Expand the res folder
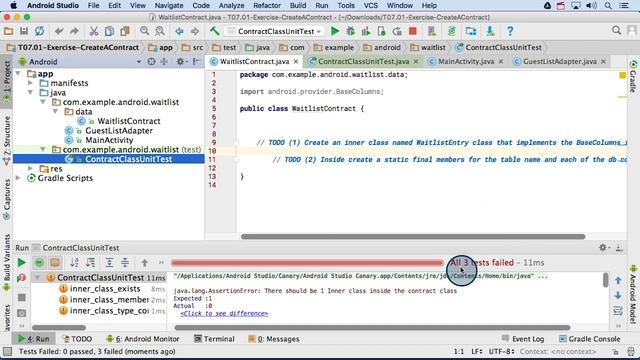The height and width of the screenshot is (360, 640). [30, 169]
